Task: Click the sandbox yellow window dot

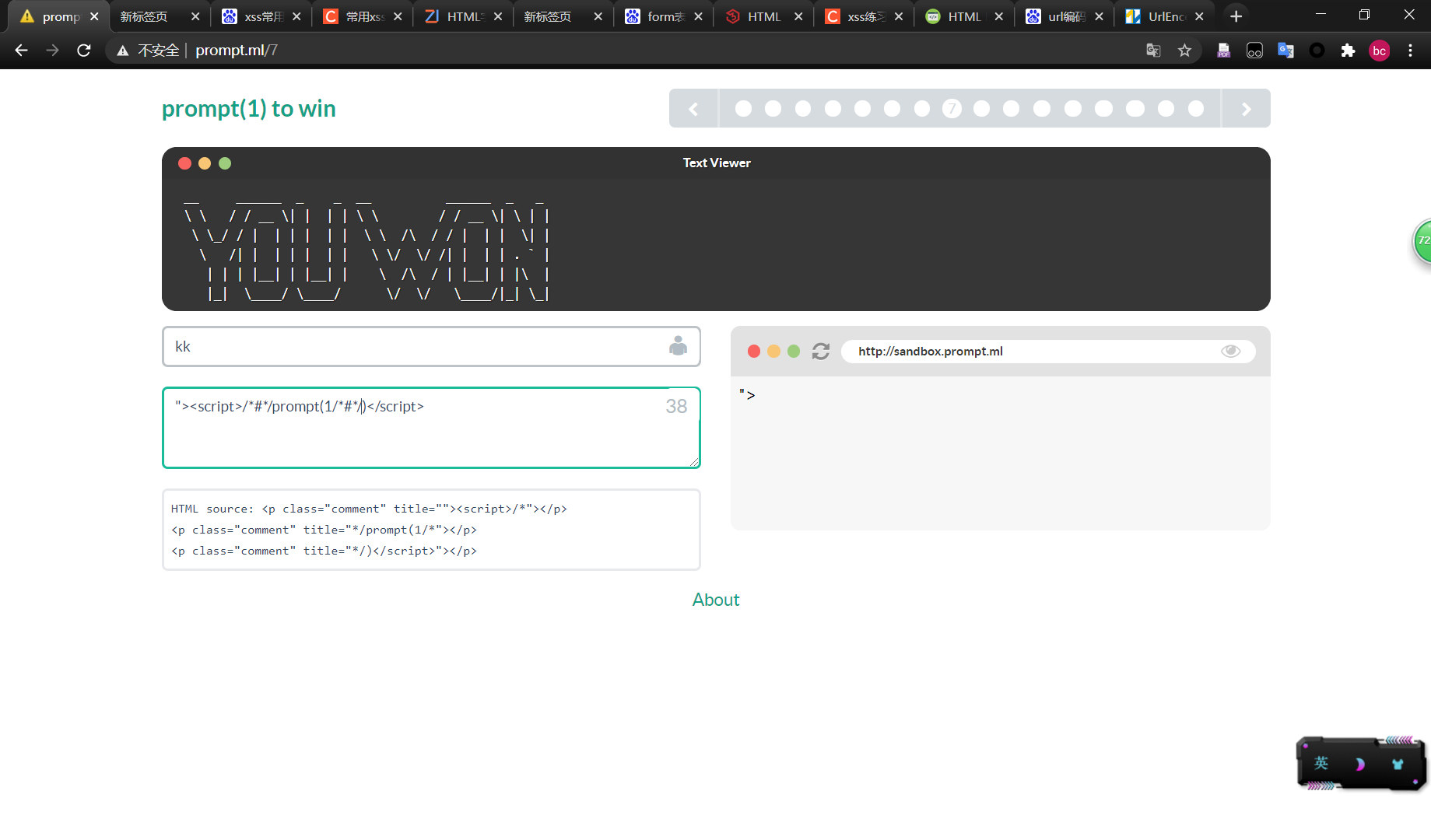Action: click(773, 352)
